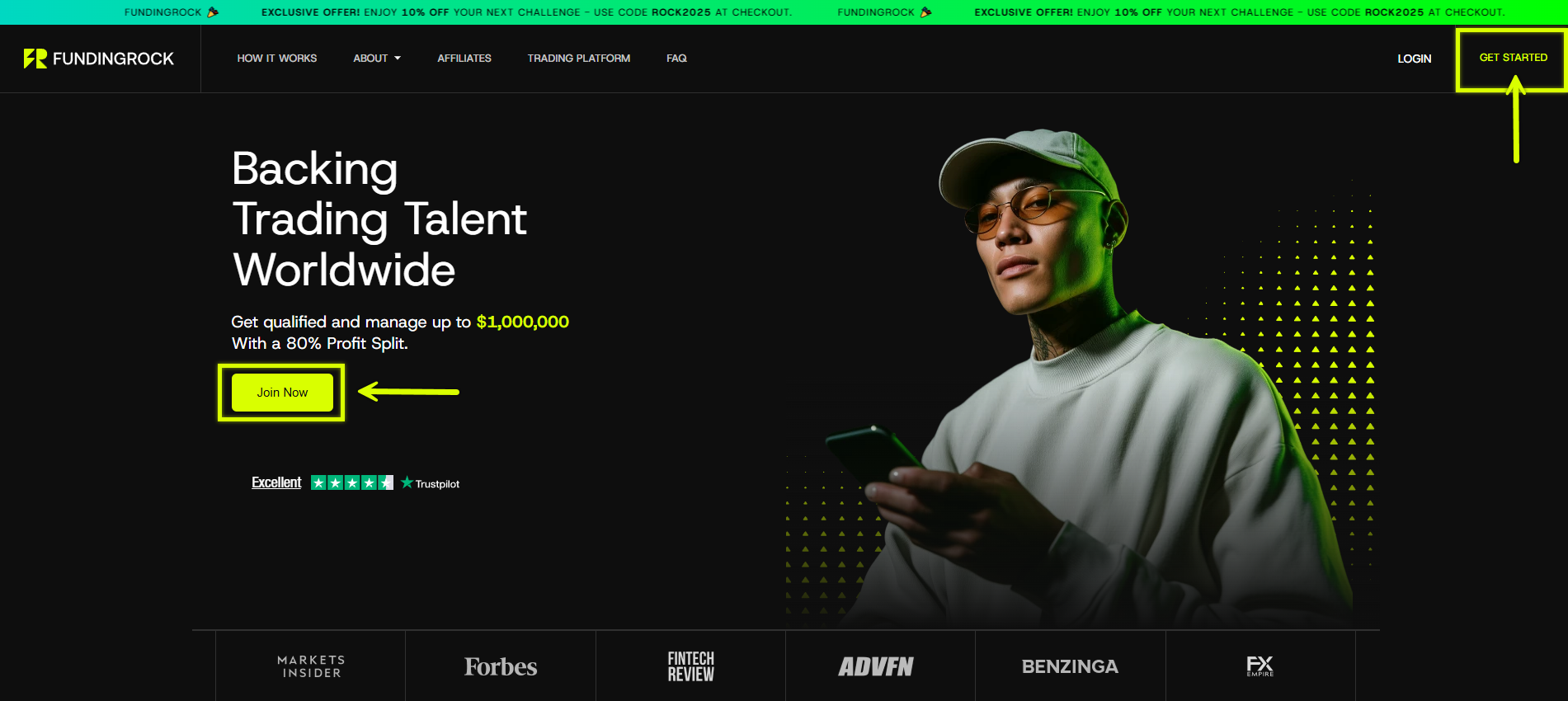Expand the About dropdown arrow
The image size is (1568, 701).
click(x=398, y=59)
